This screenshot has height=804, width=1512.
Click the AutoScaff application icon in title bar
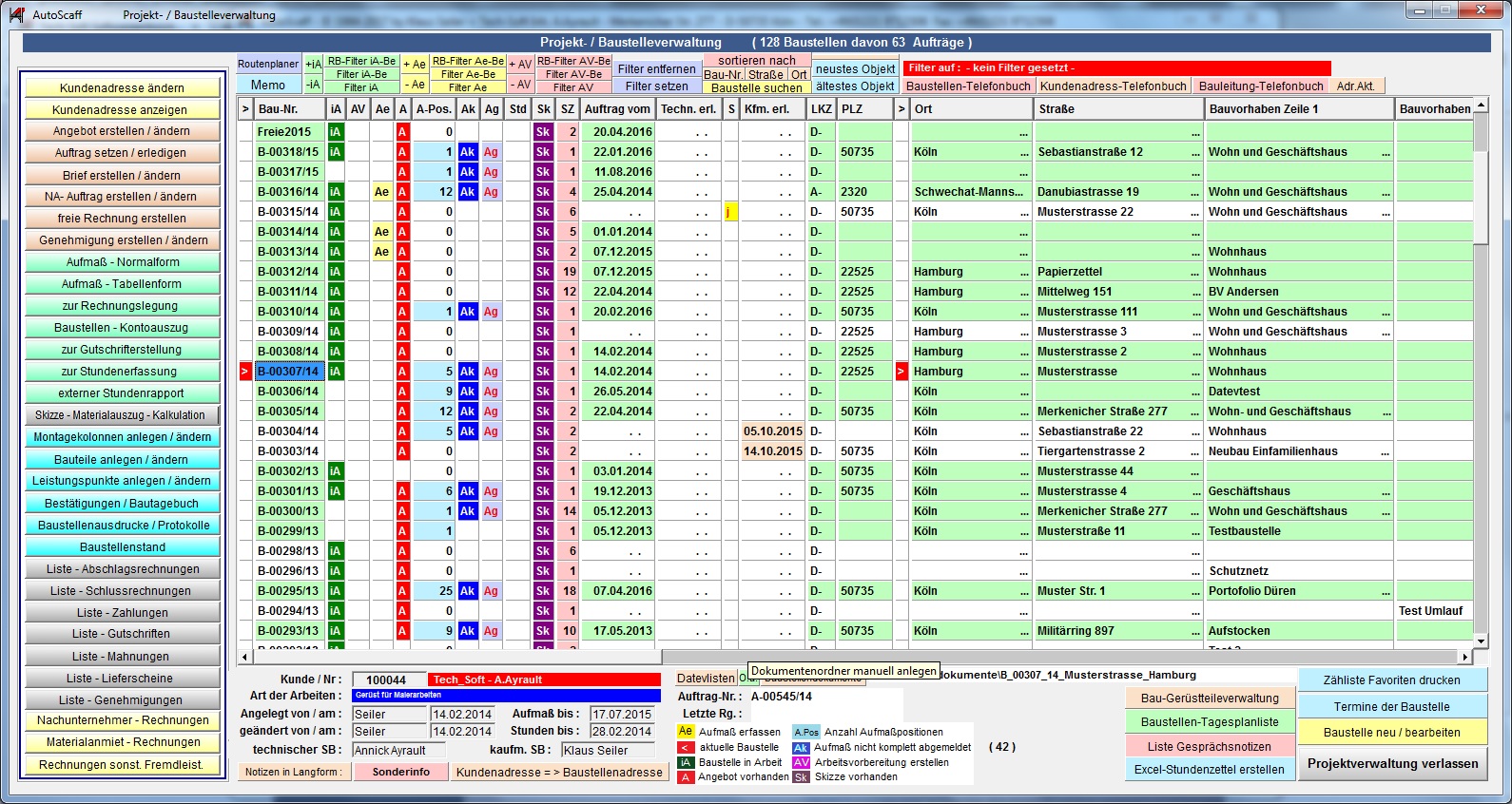coord(17,14)
